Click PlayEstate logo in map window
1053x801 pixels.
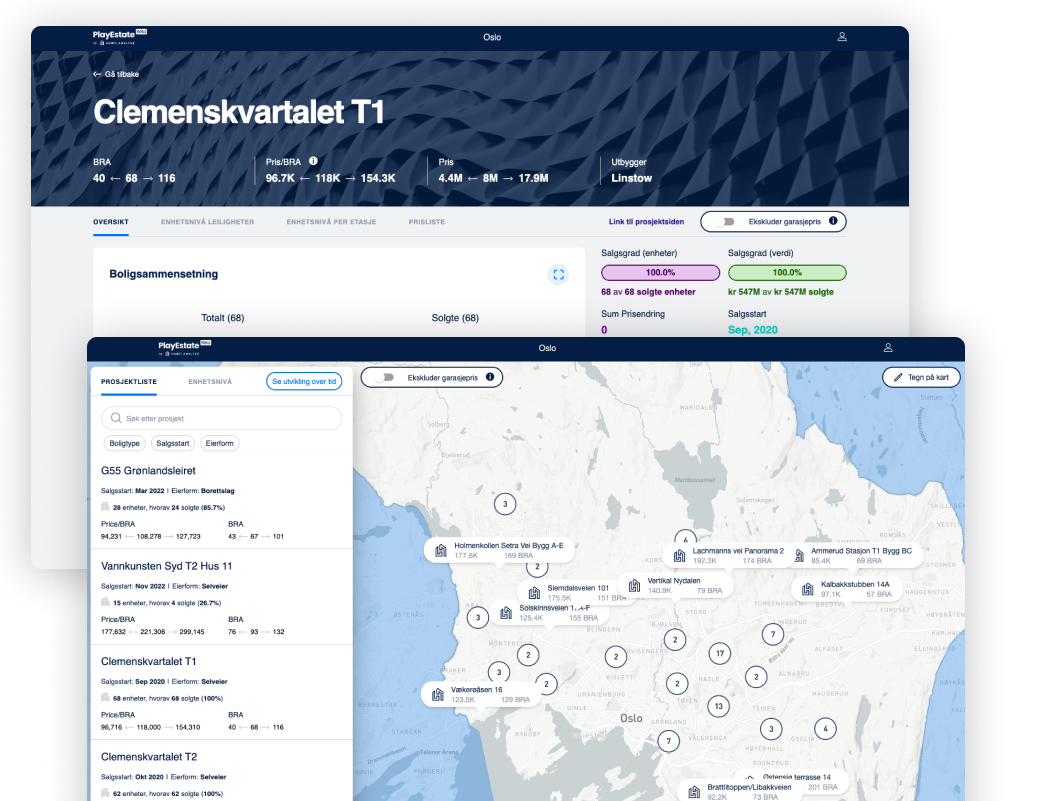click(185, 347)
